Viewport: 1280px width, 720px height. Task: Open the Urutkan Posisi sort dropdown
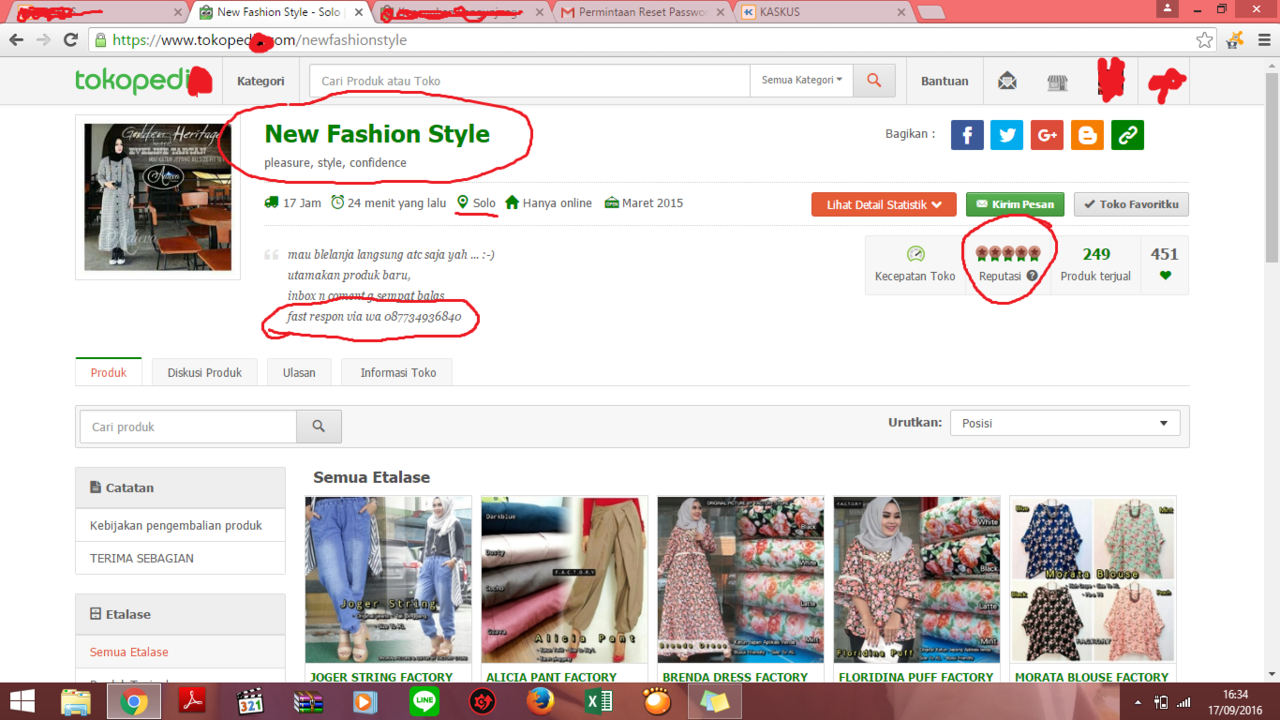pyautogui.click(x=1065, y=423)
